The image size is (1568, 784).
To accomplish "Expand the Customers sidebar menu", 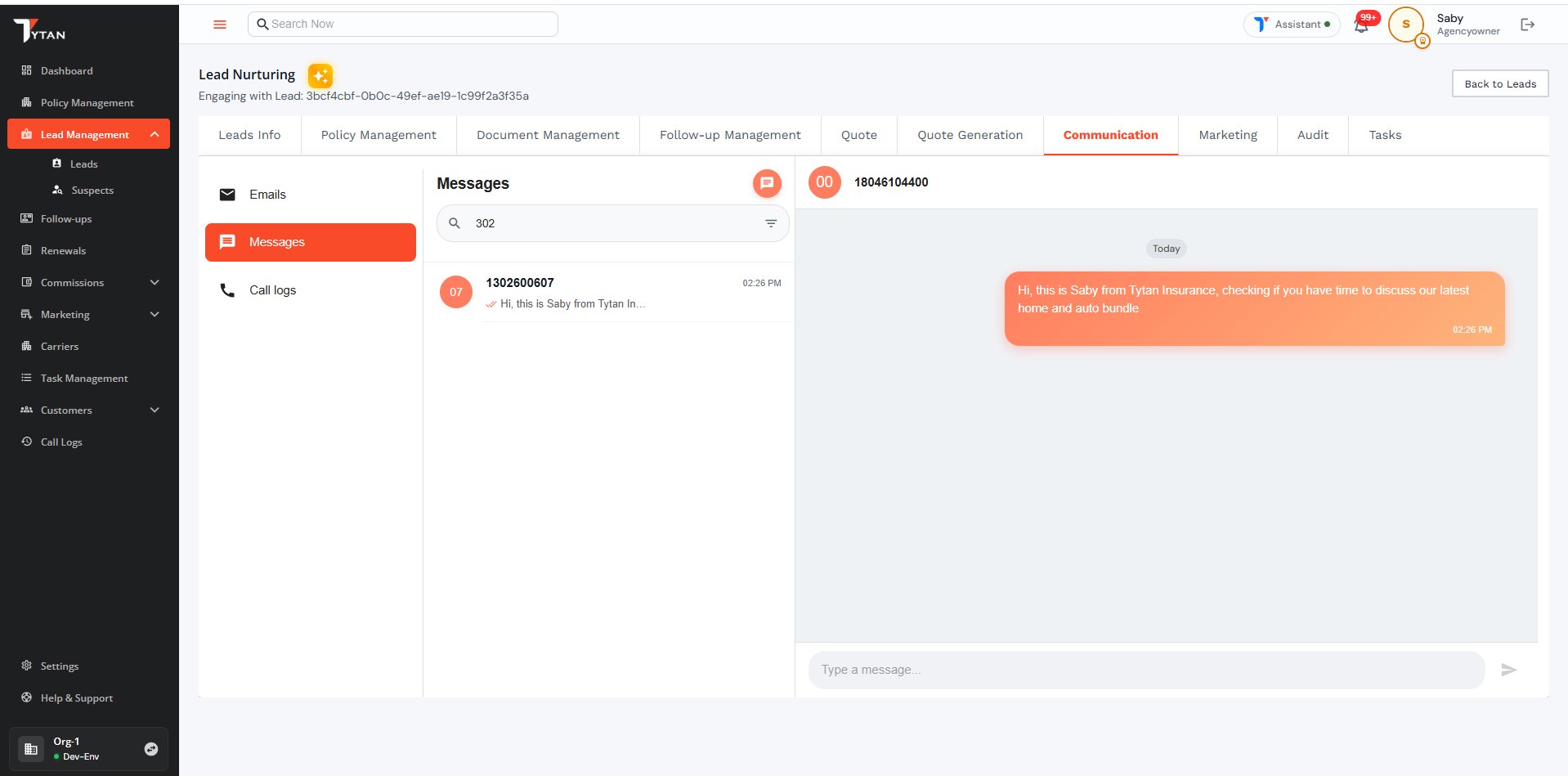I will 154,411.
